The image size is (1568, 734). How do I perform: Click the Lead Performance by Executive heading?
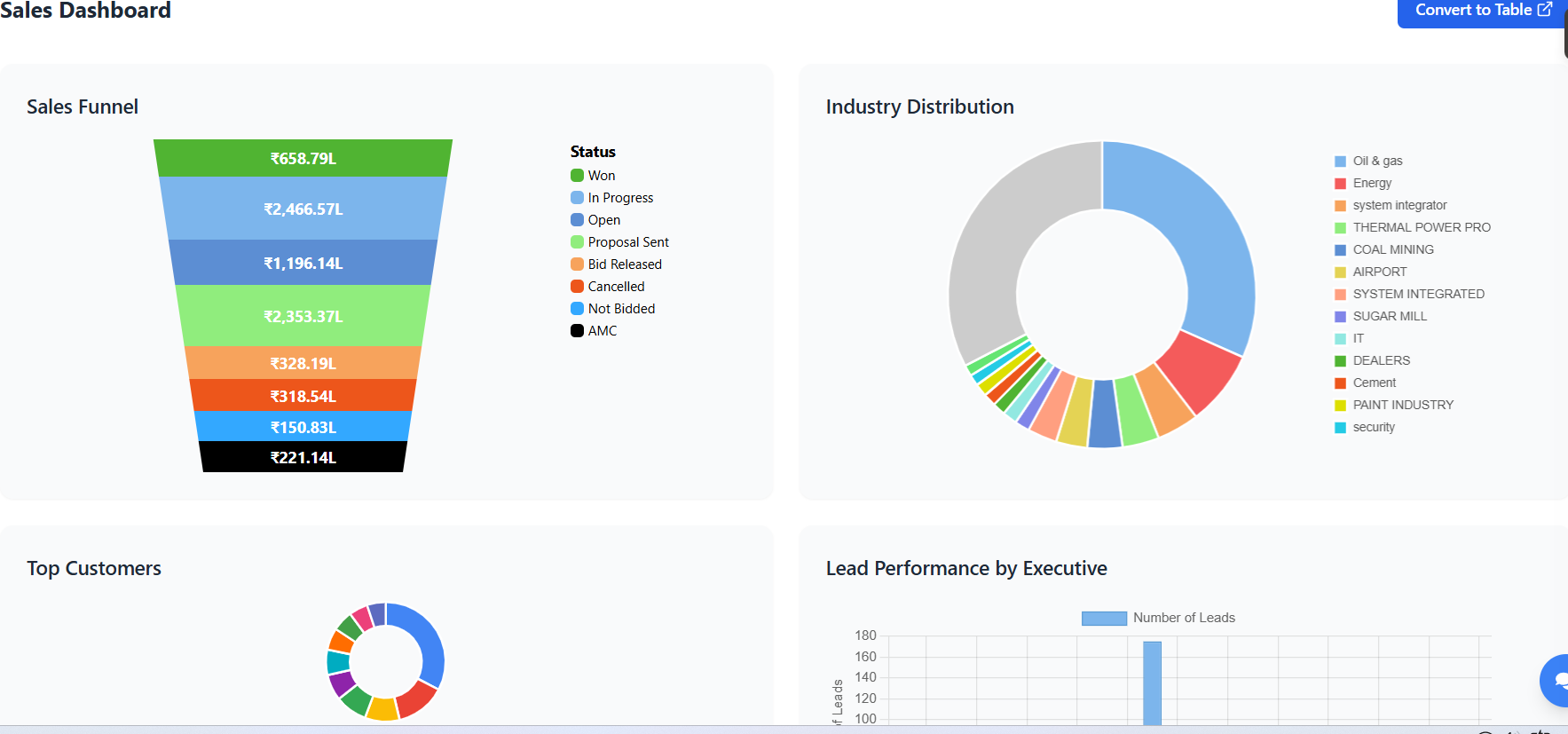click(966, 568)
